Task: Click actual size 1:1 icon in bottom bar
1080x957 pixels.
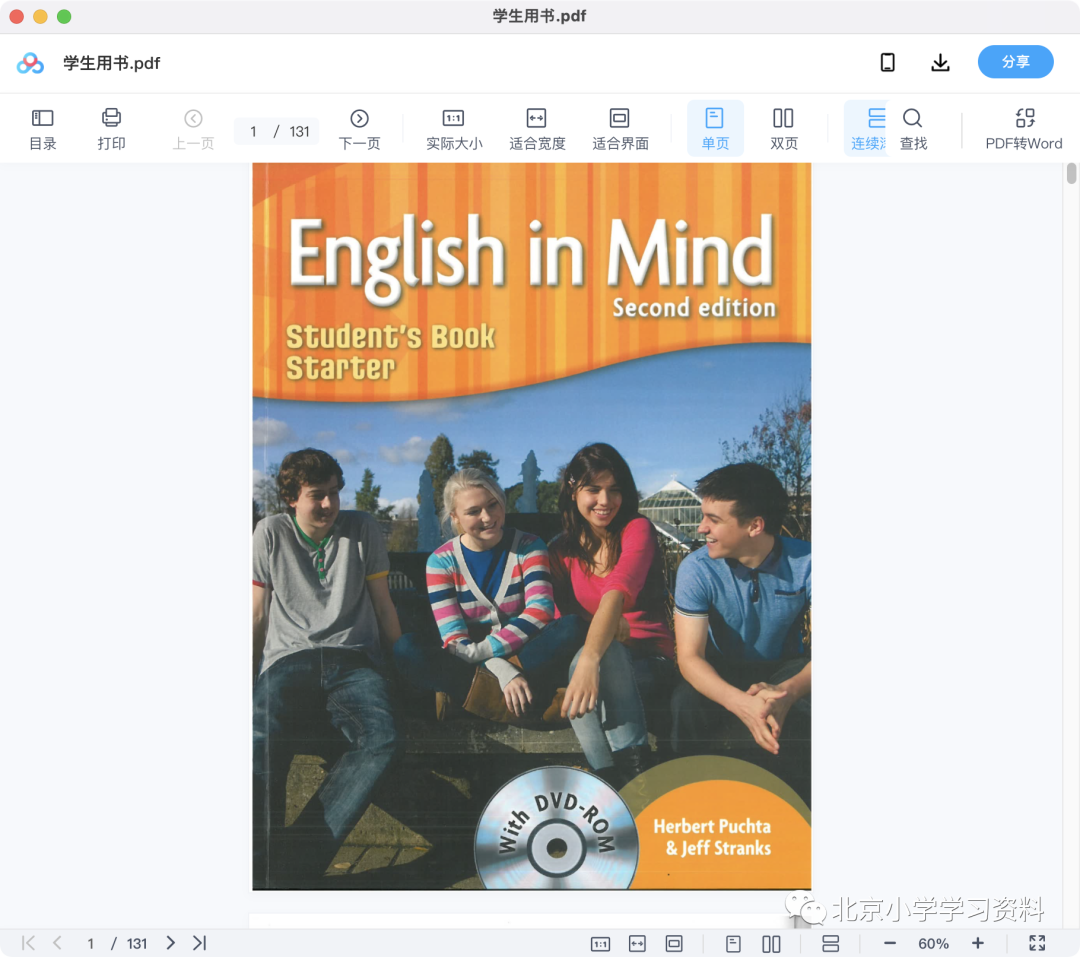Action: tap(601, 944)
